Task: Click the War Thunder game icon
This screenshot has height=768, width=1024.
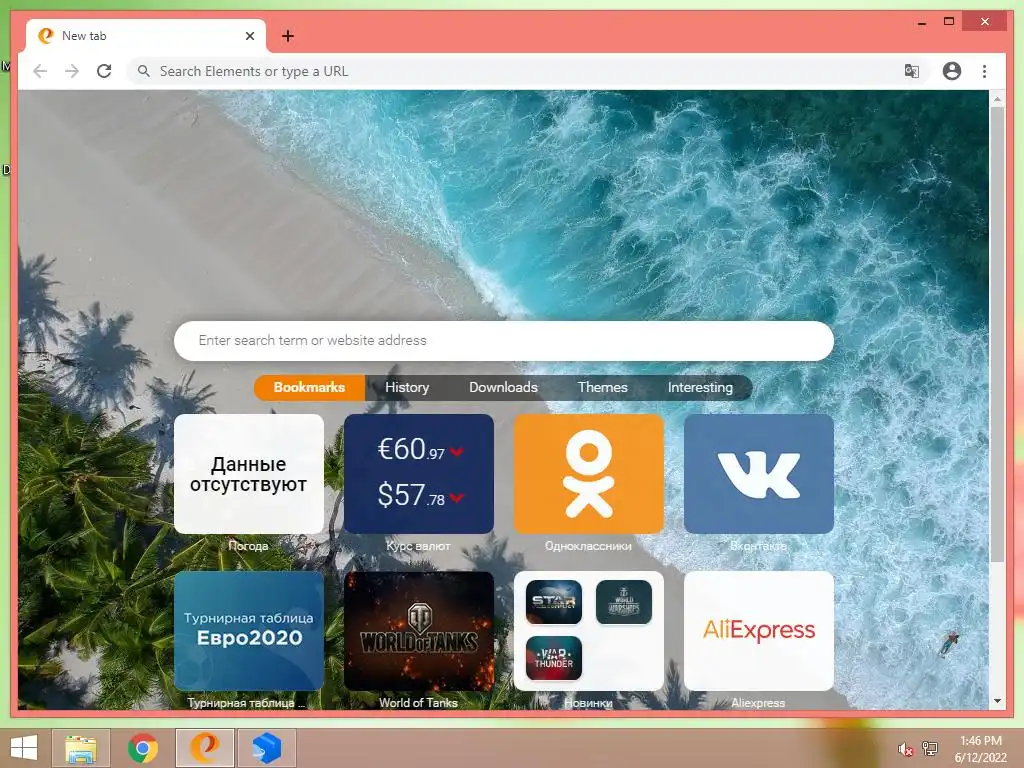Action: point(554,658)
